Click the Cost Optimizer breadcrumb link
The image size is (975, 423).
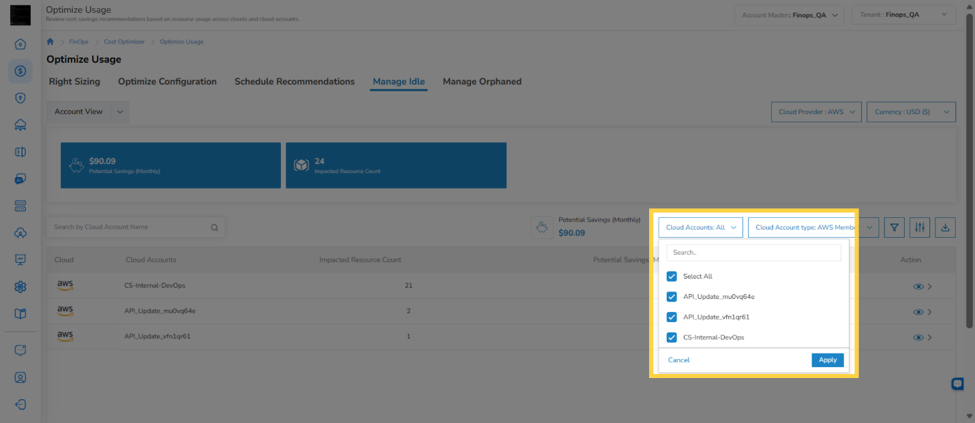[x=124, y=42]
